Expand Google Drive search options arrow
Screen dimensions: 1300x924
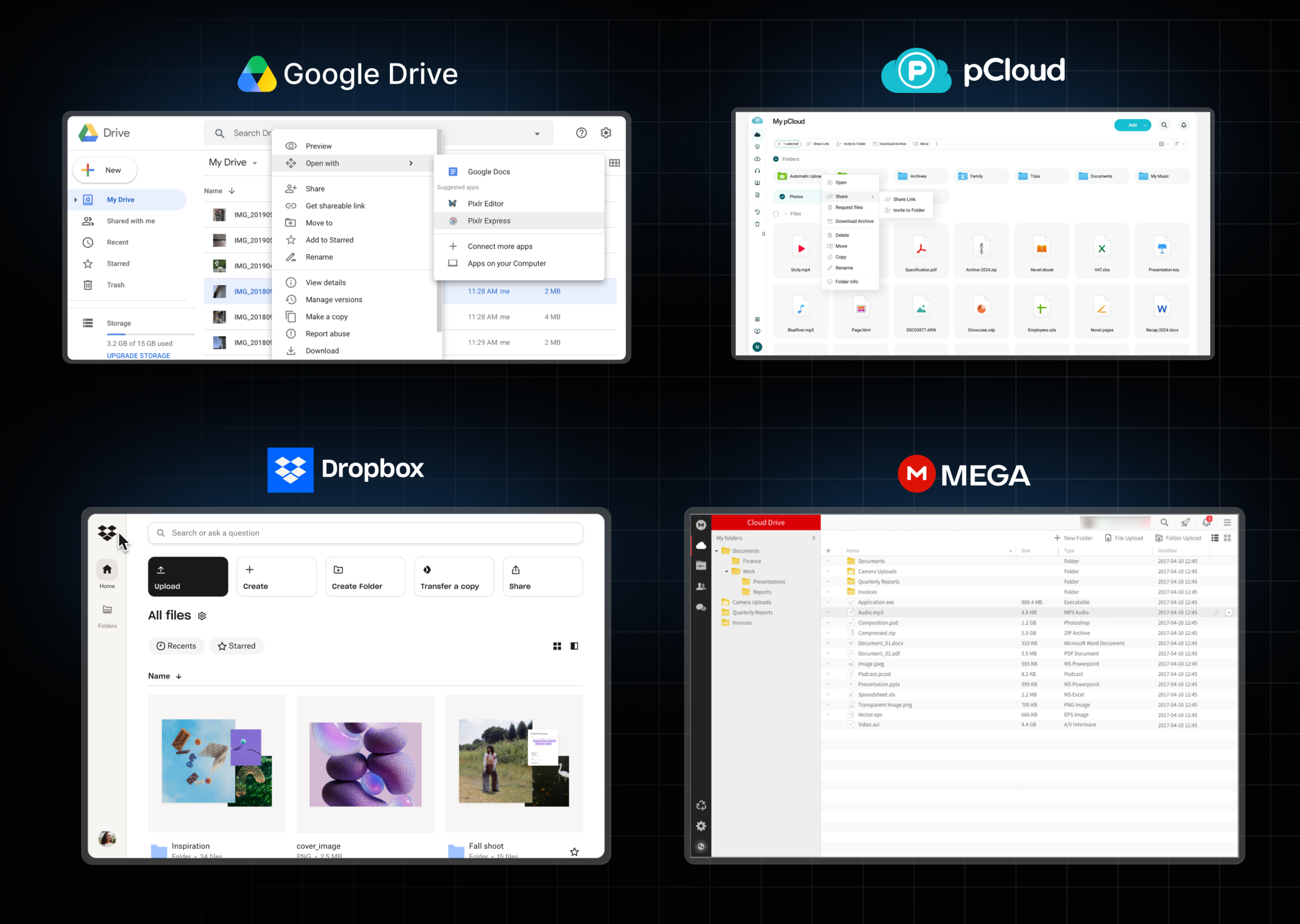[537, 134]
